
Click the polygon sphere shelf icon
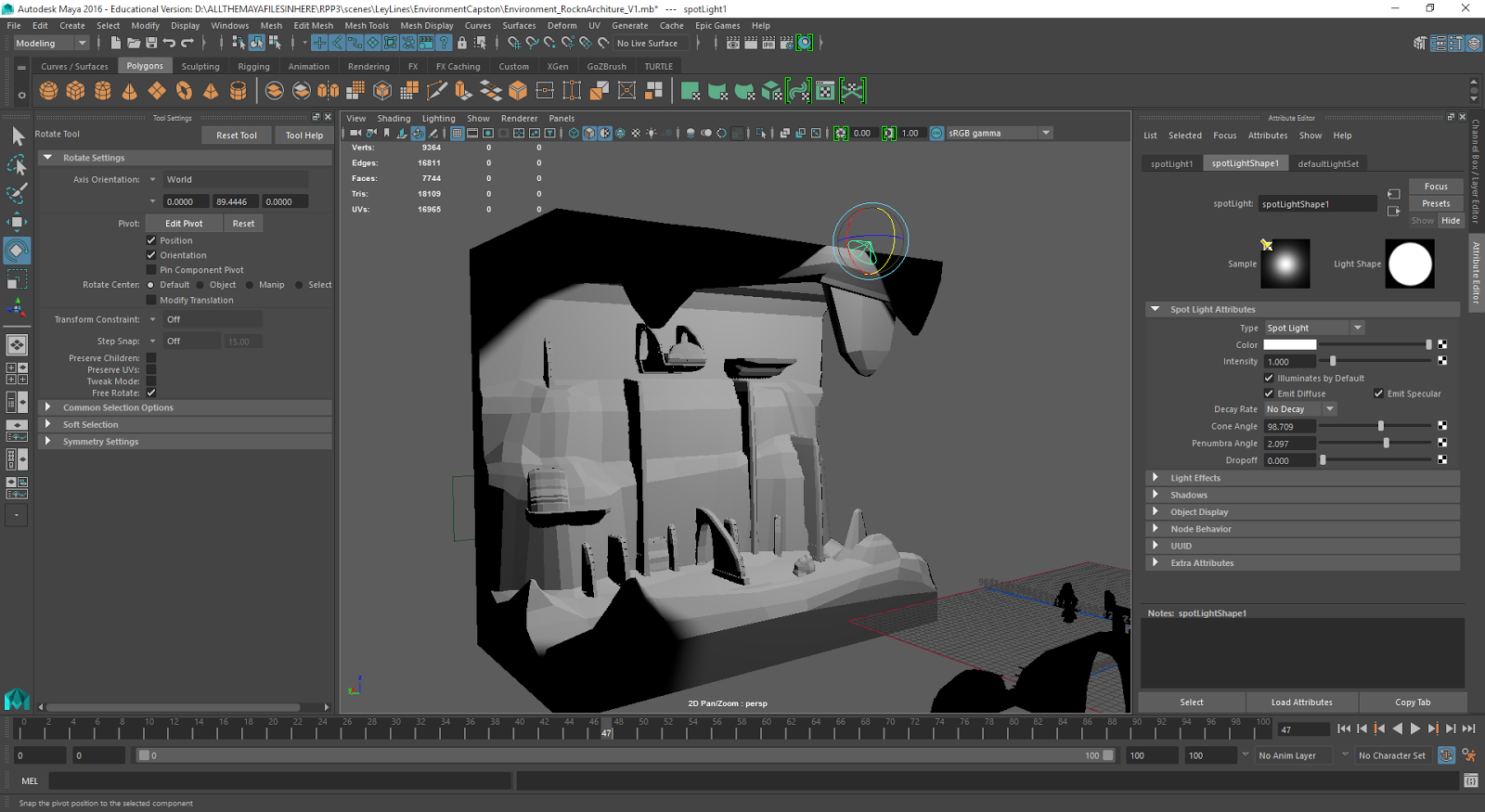click(x=48, y=91)
